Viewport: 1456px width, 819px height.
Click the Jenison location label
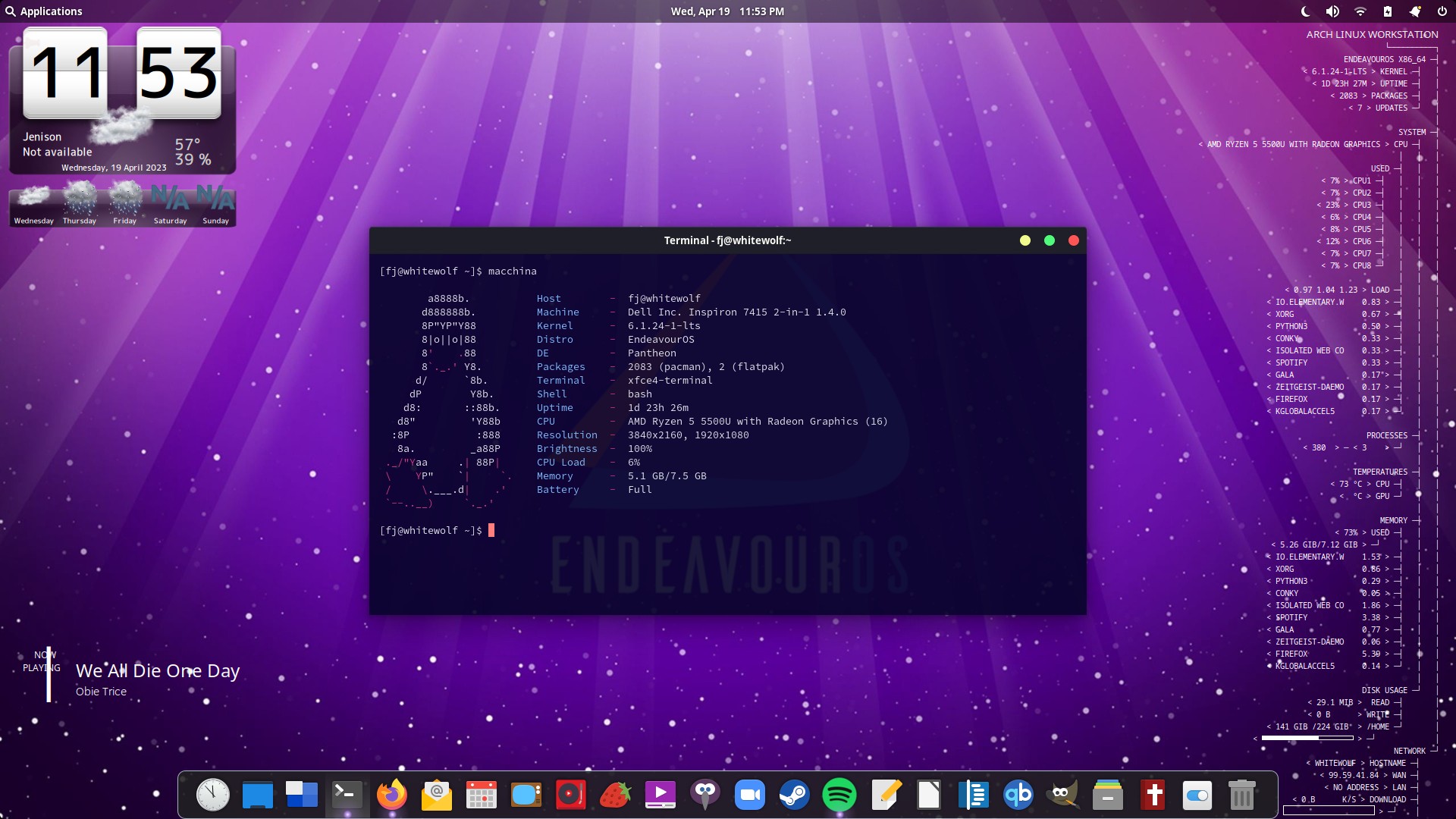pyautogui.click(x=42, y=136)
